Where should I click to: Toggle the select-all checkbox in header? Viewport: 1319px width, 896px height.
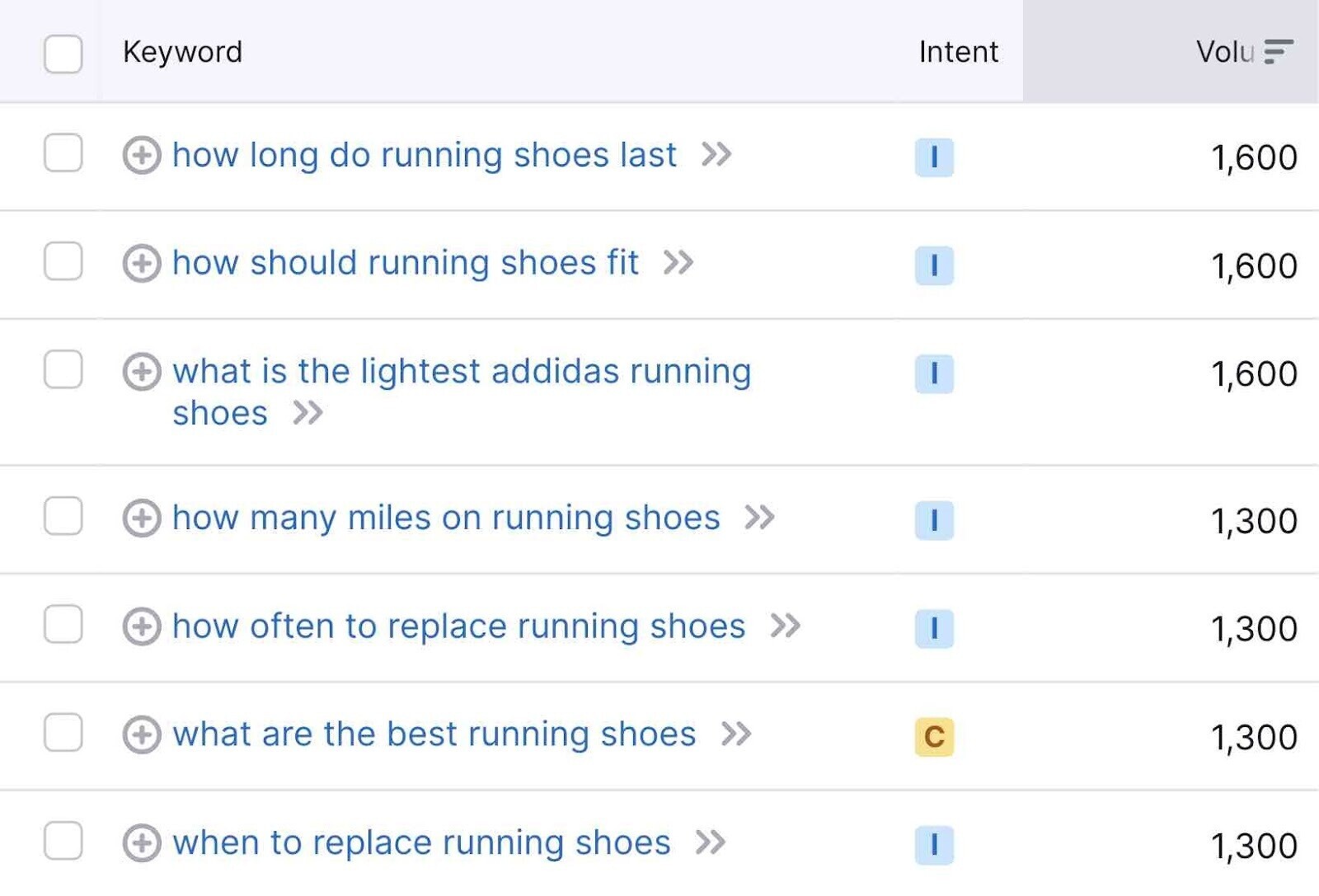[x=63, y=54]
